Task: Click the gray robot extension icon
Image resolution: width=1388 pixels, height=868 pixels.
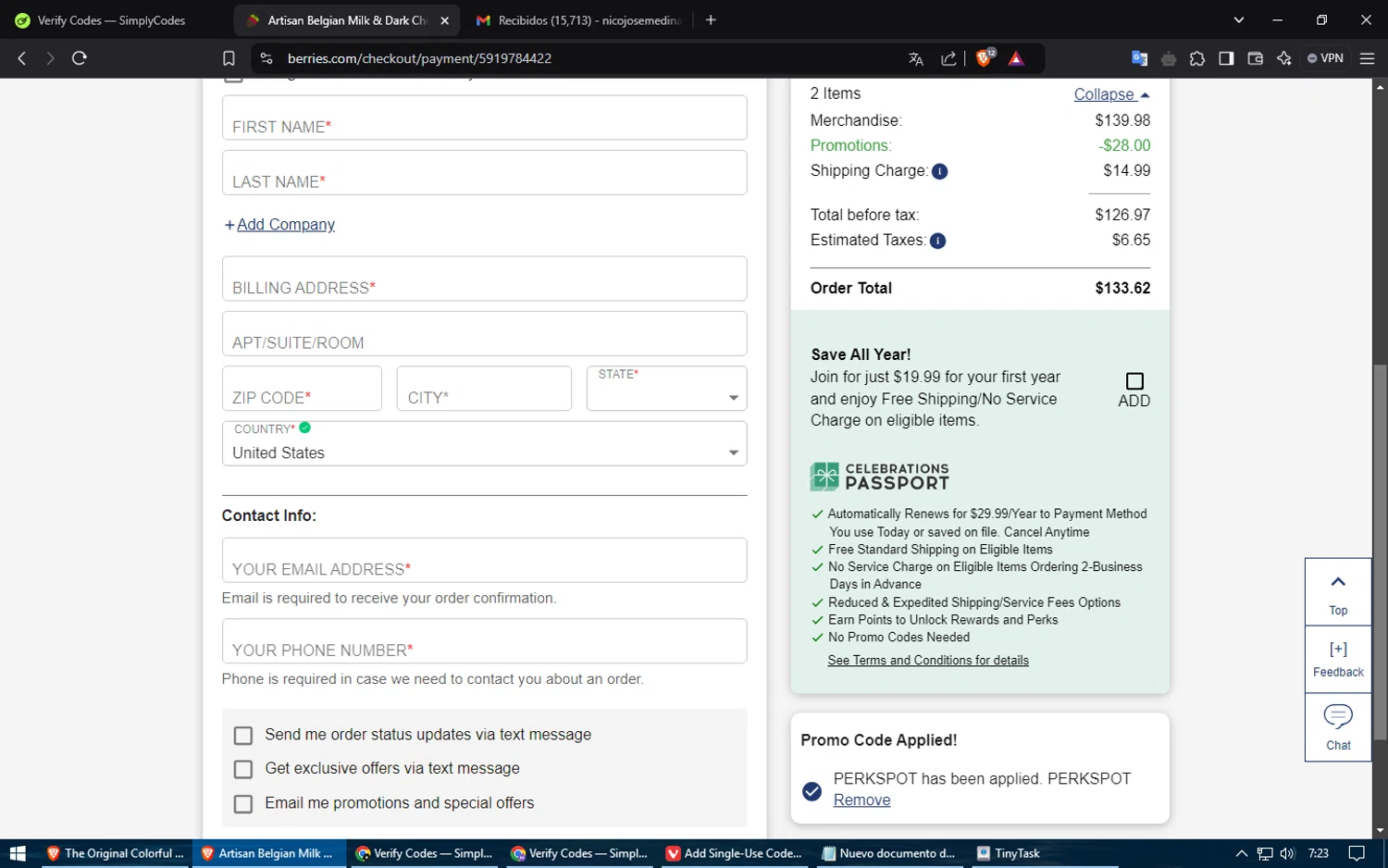Action: [1169, 59]
